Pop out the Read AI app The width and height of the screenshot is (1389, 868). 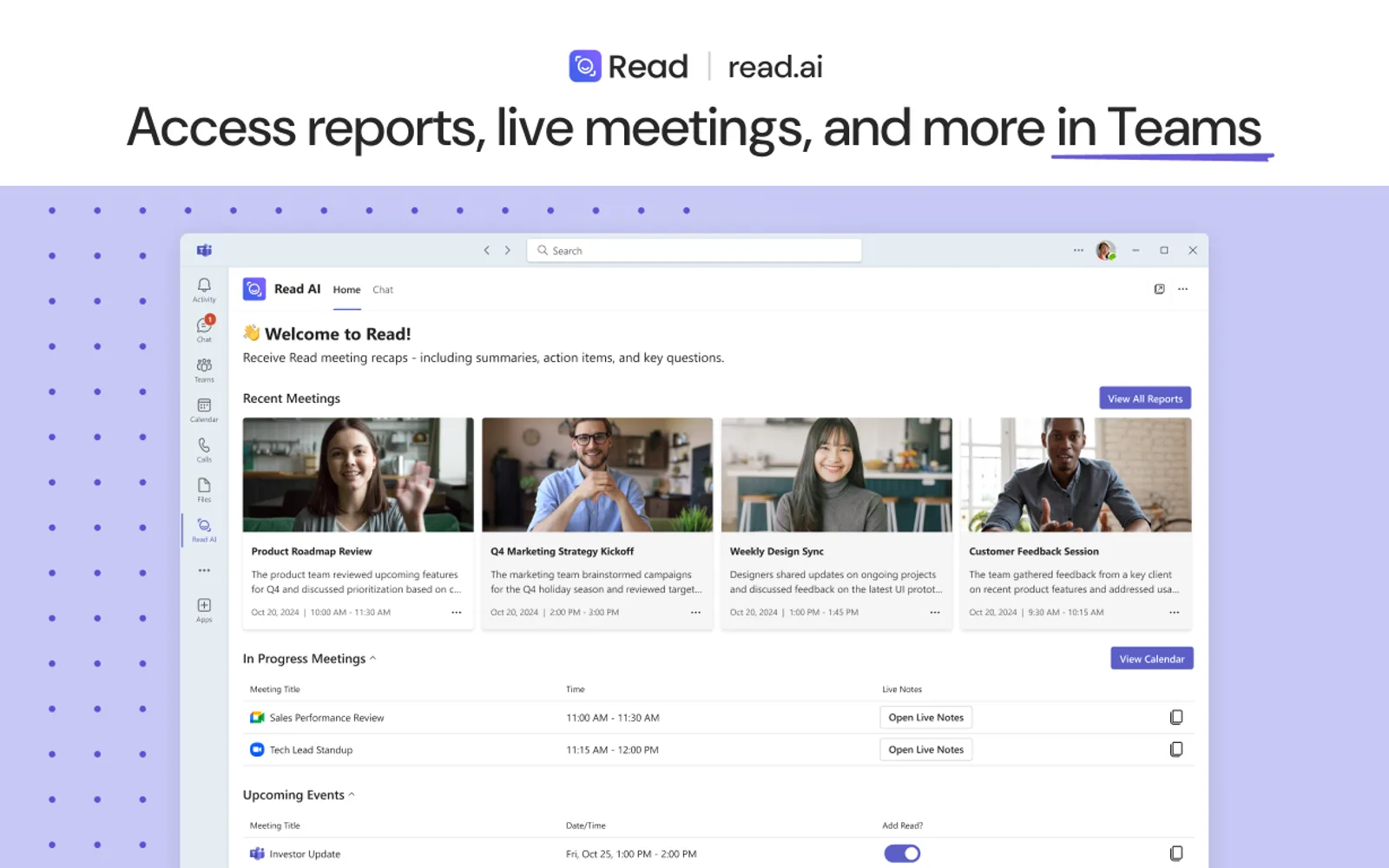pos(1159,289)
